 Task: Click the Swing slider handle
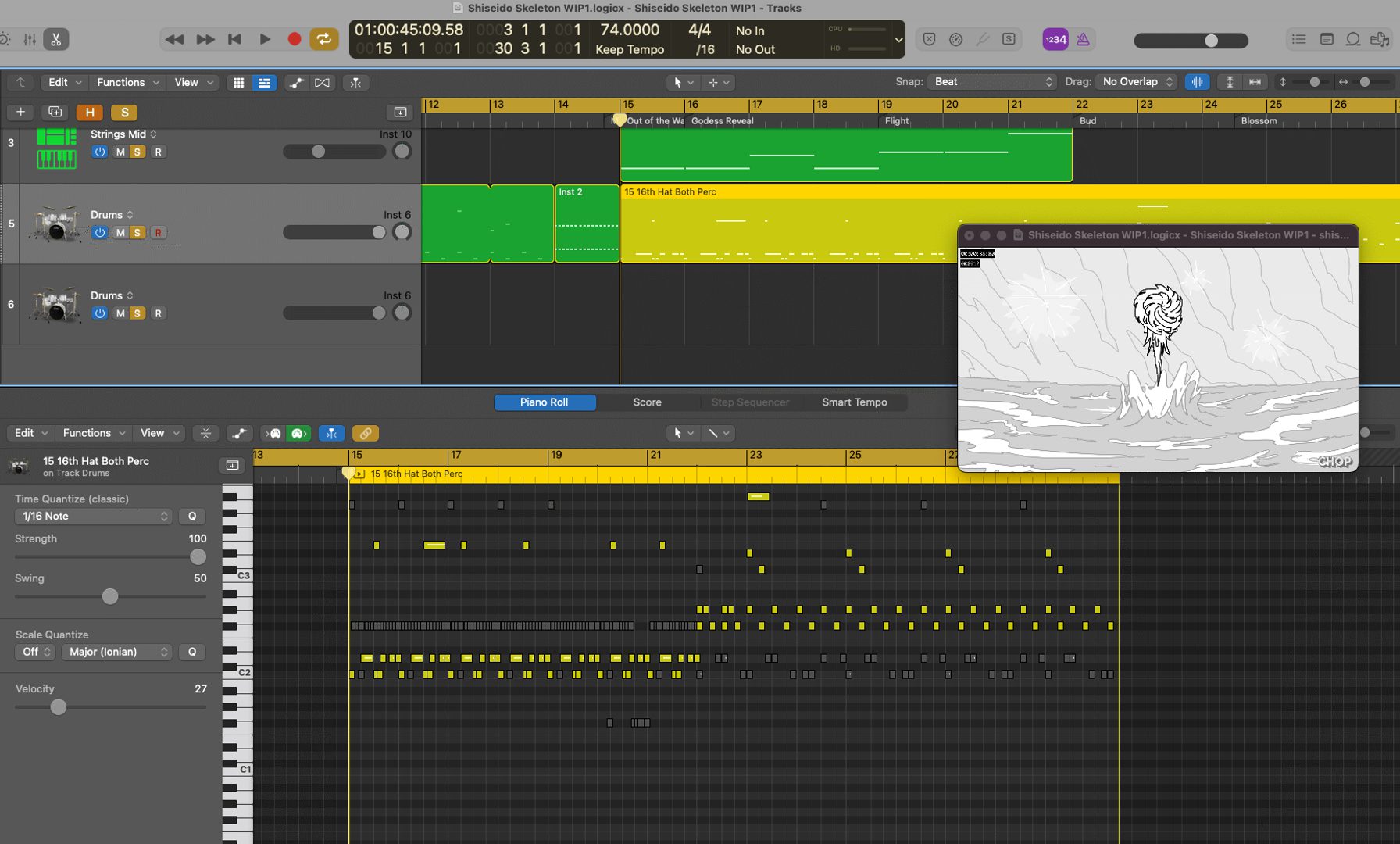coord(110,596)
